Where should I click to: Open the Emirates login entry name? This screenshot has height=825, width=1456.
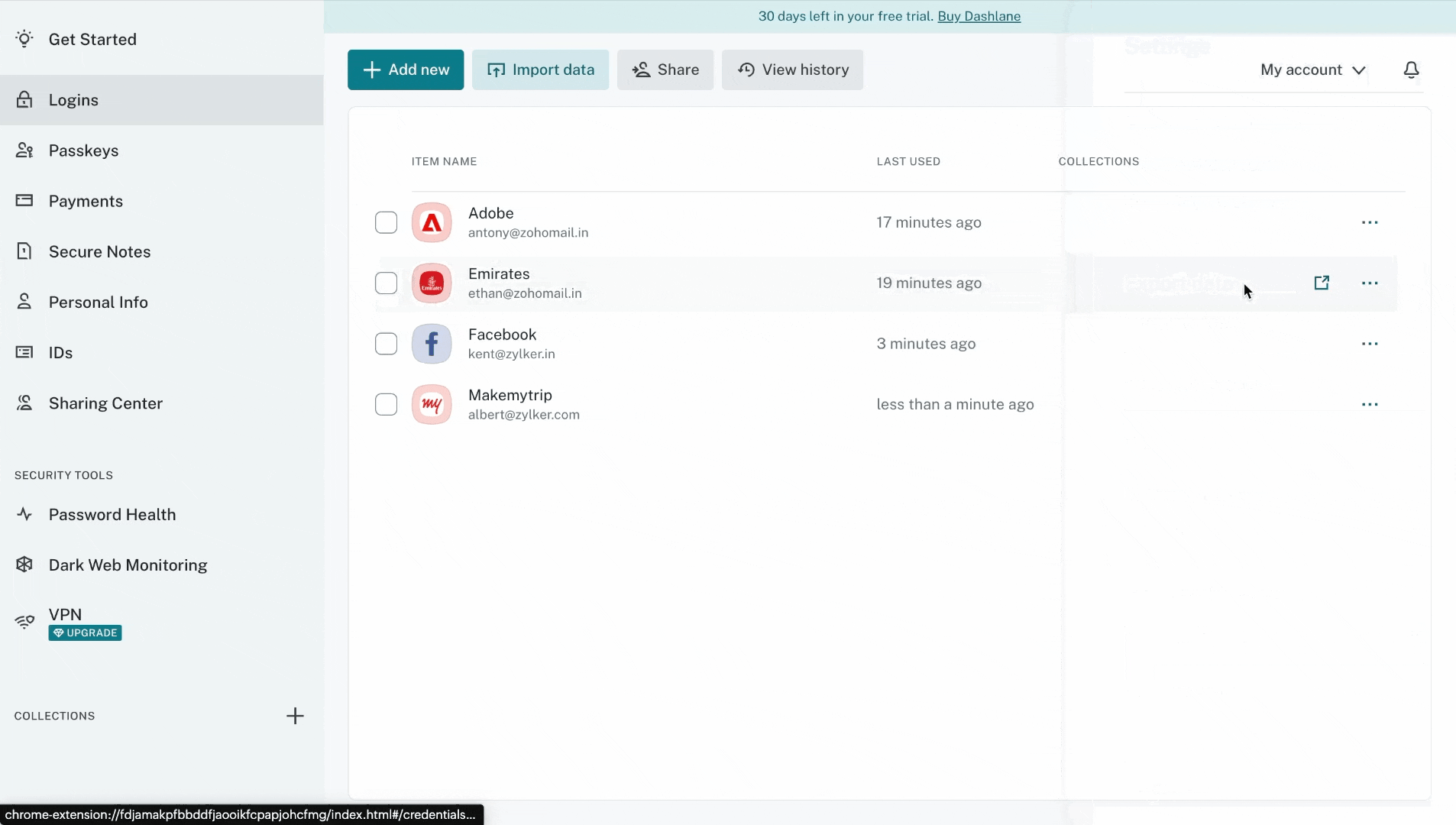click(499, 273)
